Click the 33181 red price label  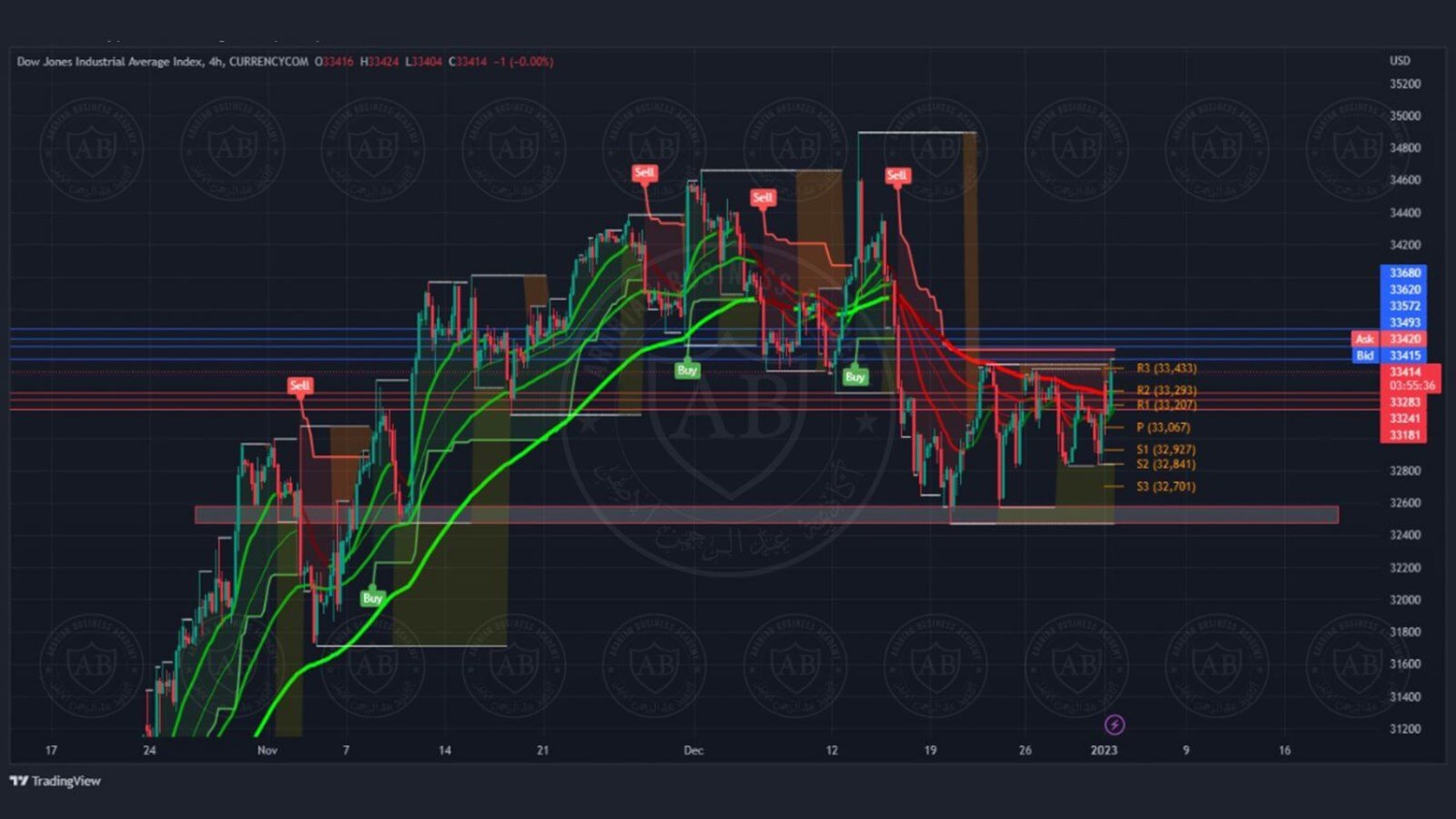pyautogui.click(x=1404, y=435)
